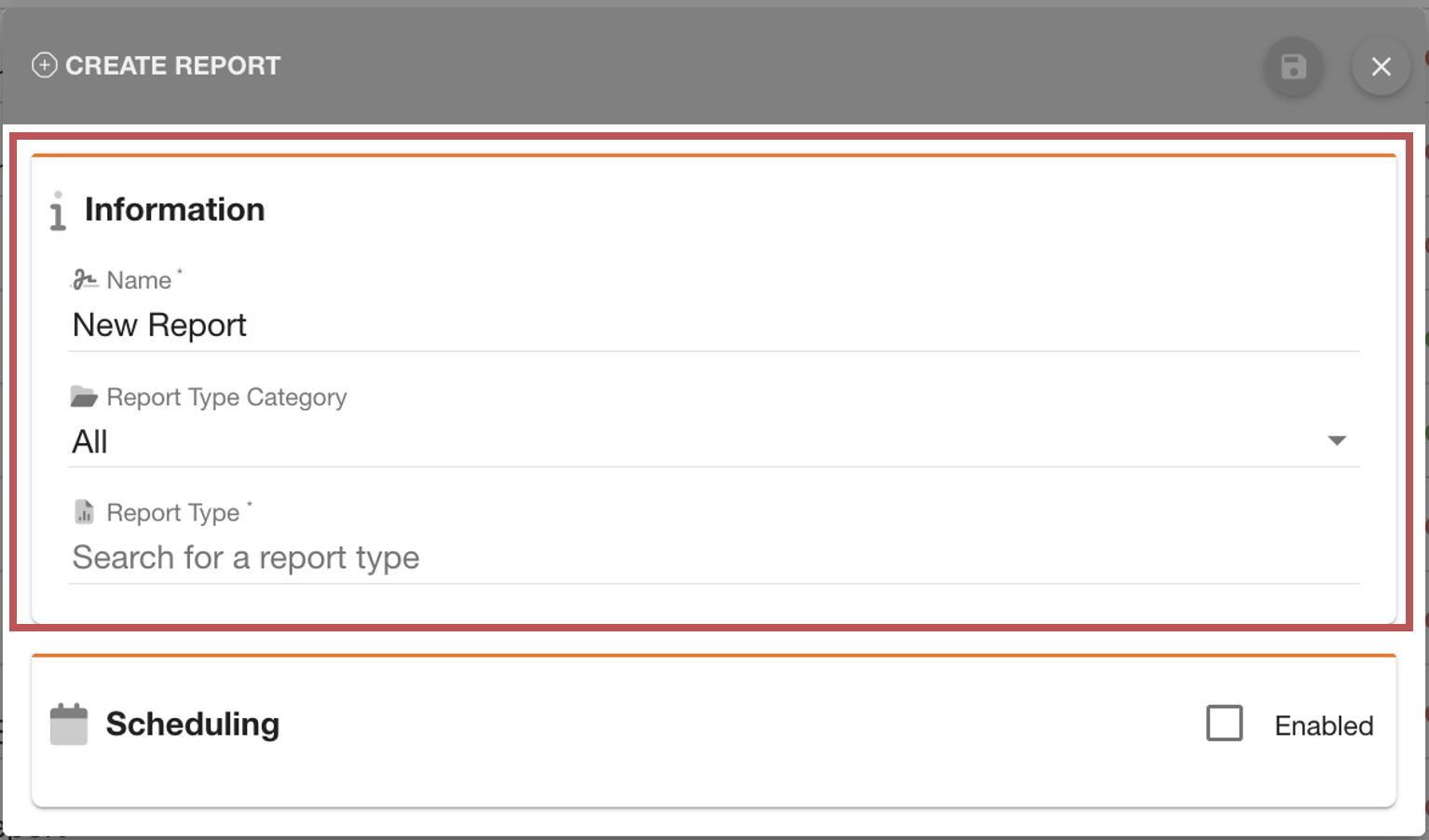This screenshot has width=1429, height=840.
Task: Click the CREATE REPORT title text
Action: coord(171,65)
